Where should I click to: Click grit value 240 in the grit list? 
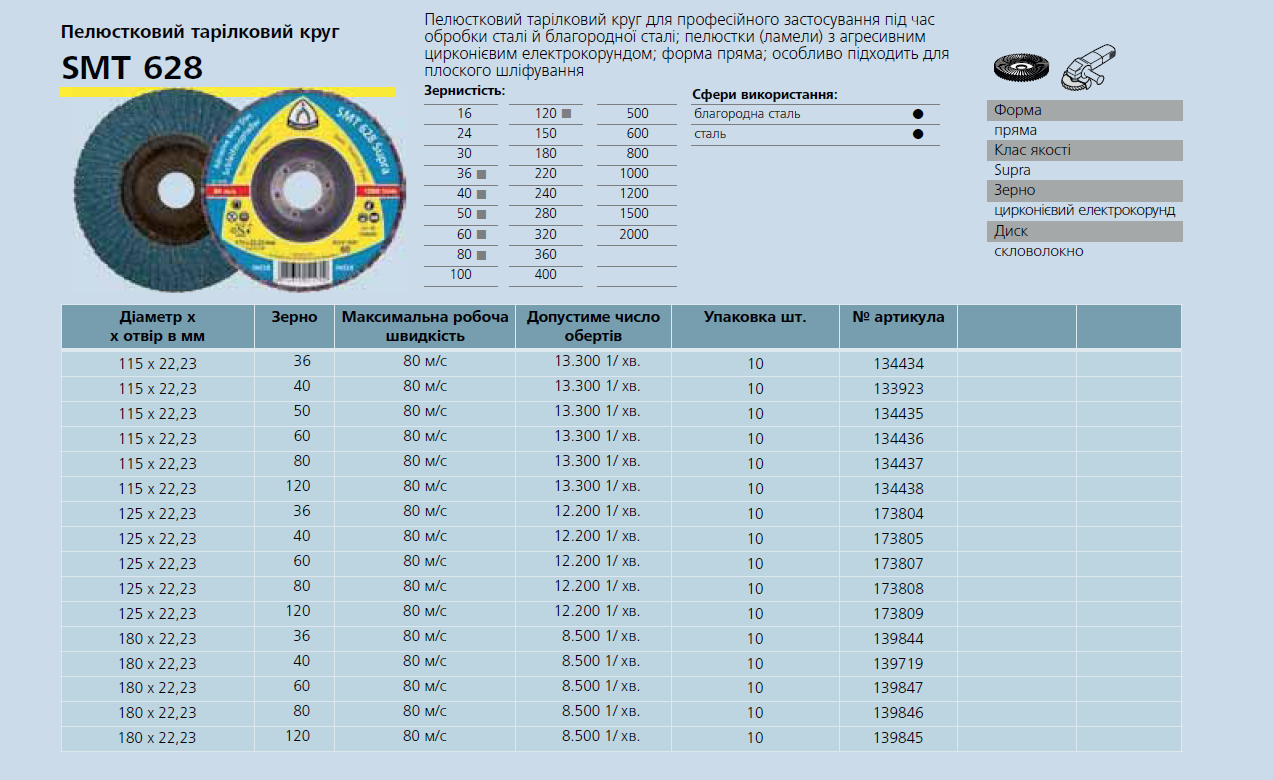click(546, 194)
